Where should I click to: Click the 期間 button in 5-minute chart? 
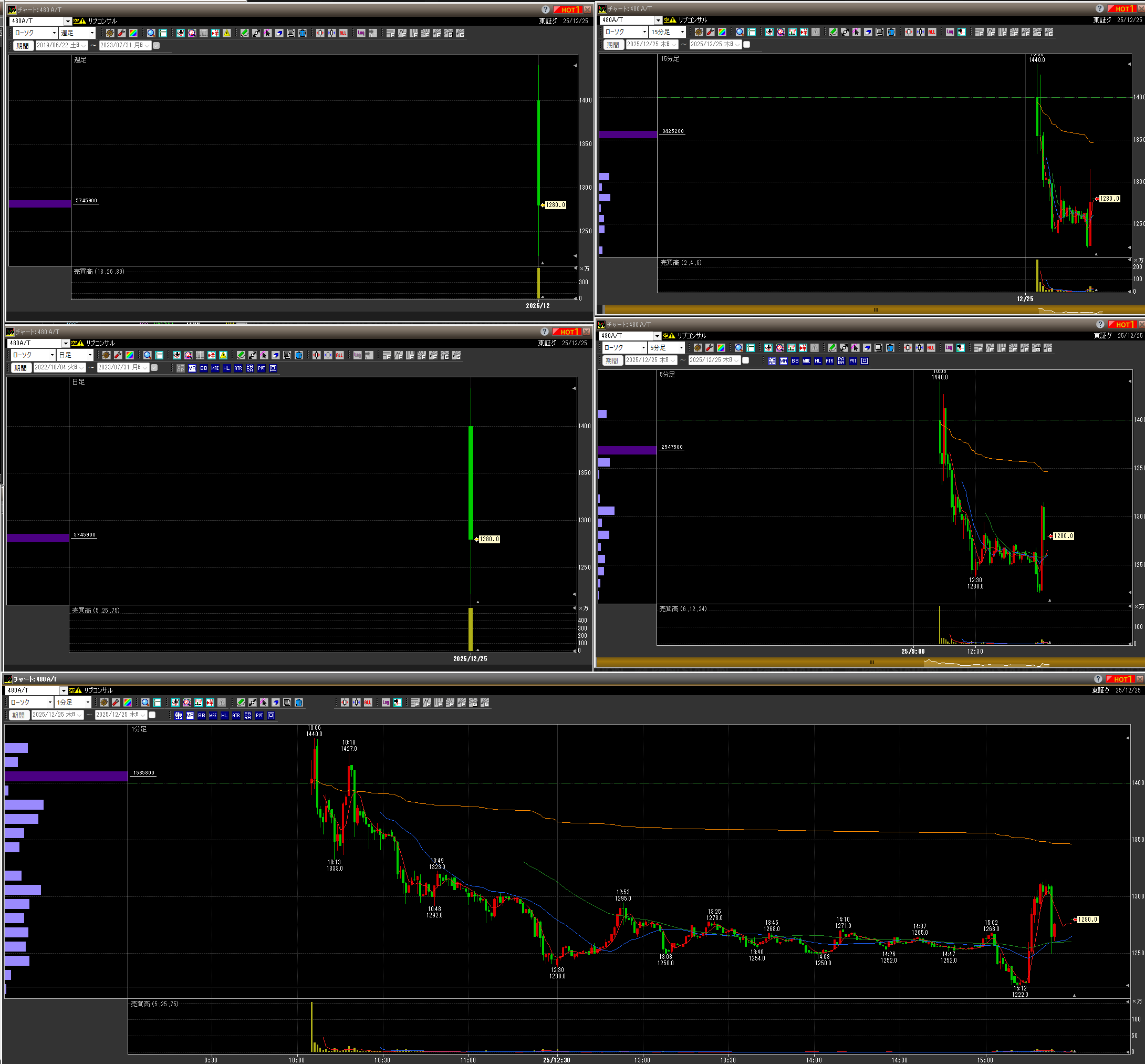coord(612,360)
